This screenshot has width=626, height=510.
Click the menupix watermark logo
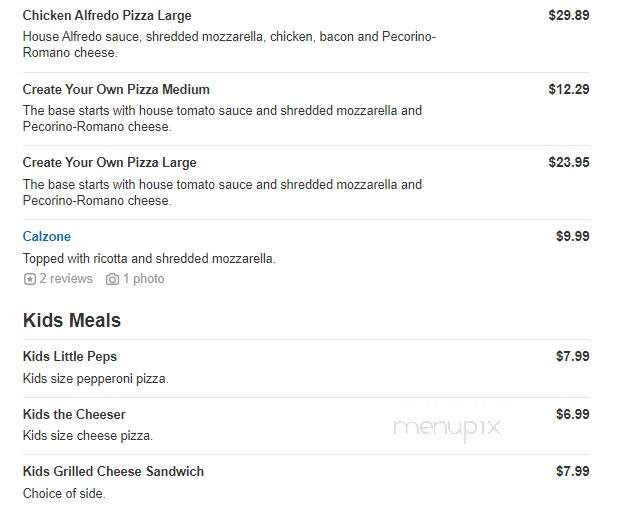[446, 428]
